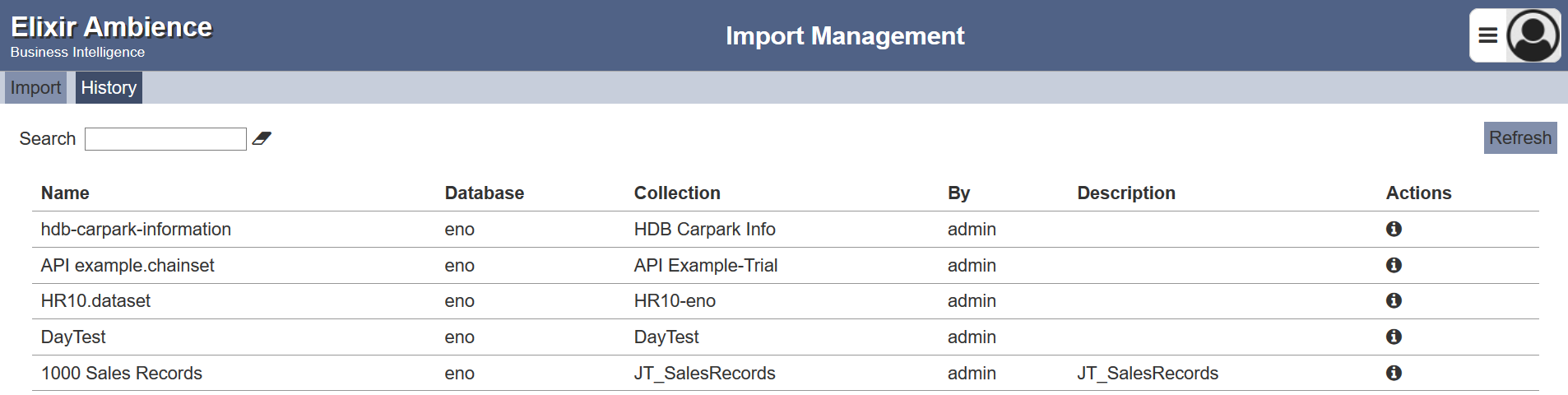Screen dimensions: 1568x395
Task: Open the hamburger menu
Action: click(x=1488, y=35)
